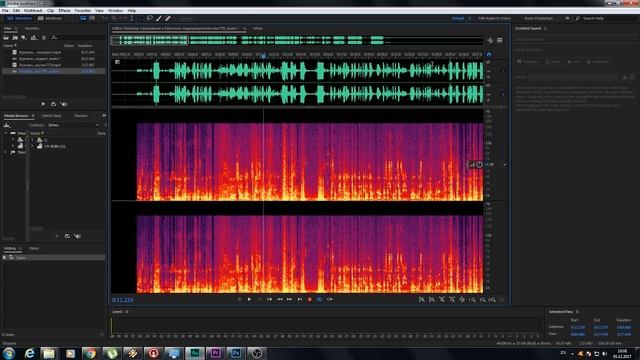
Task: Play the selected file in Files panel
Action: [43, 104]
